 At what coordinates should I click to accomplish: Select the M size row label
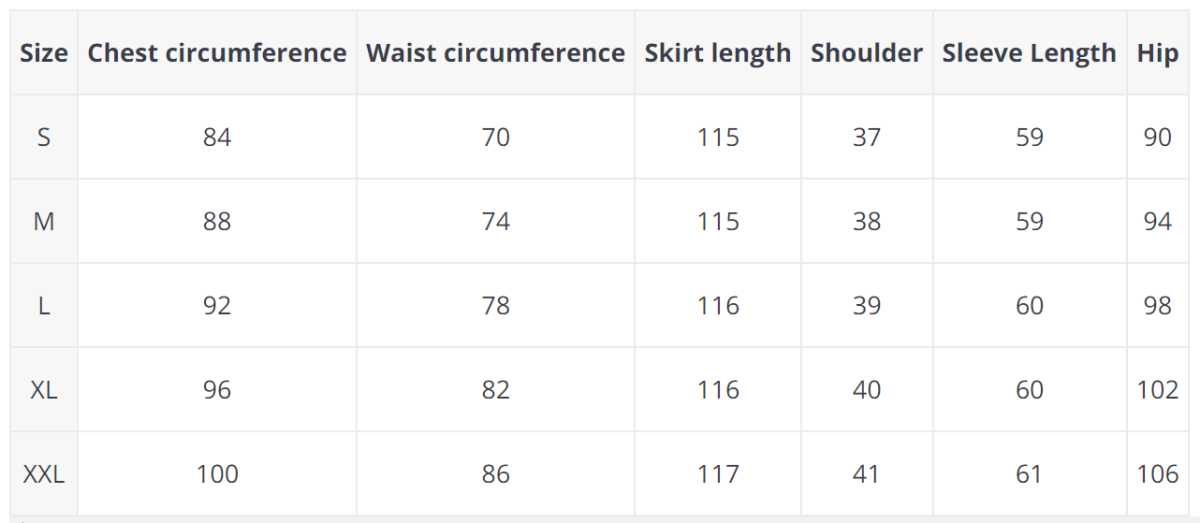(x=44, y=221)
